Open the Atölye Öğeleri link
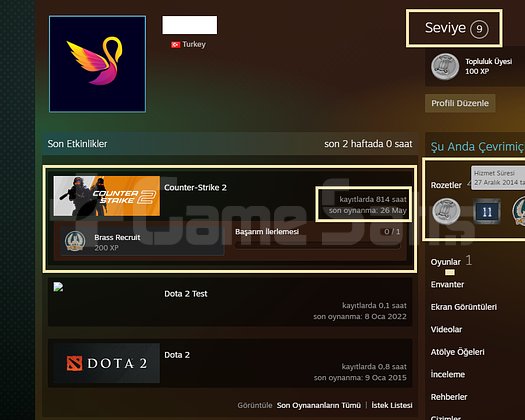Screen dimensions: 525x420 [457, 352]
